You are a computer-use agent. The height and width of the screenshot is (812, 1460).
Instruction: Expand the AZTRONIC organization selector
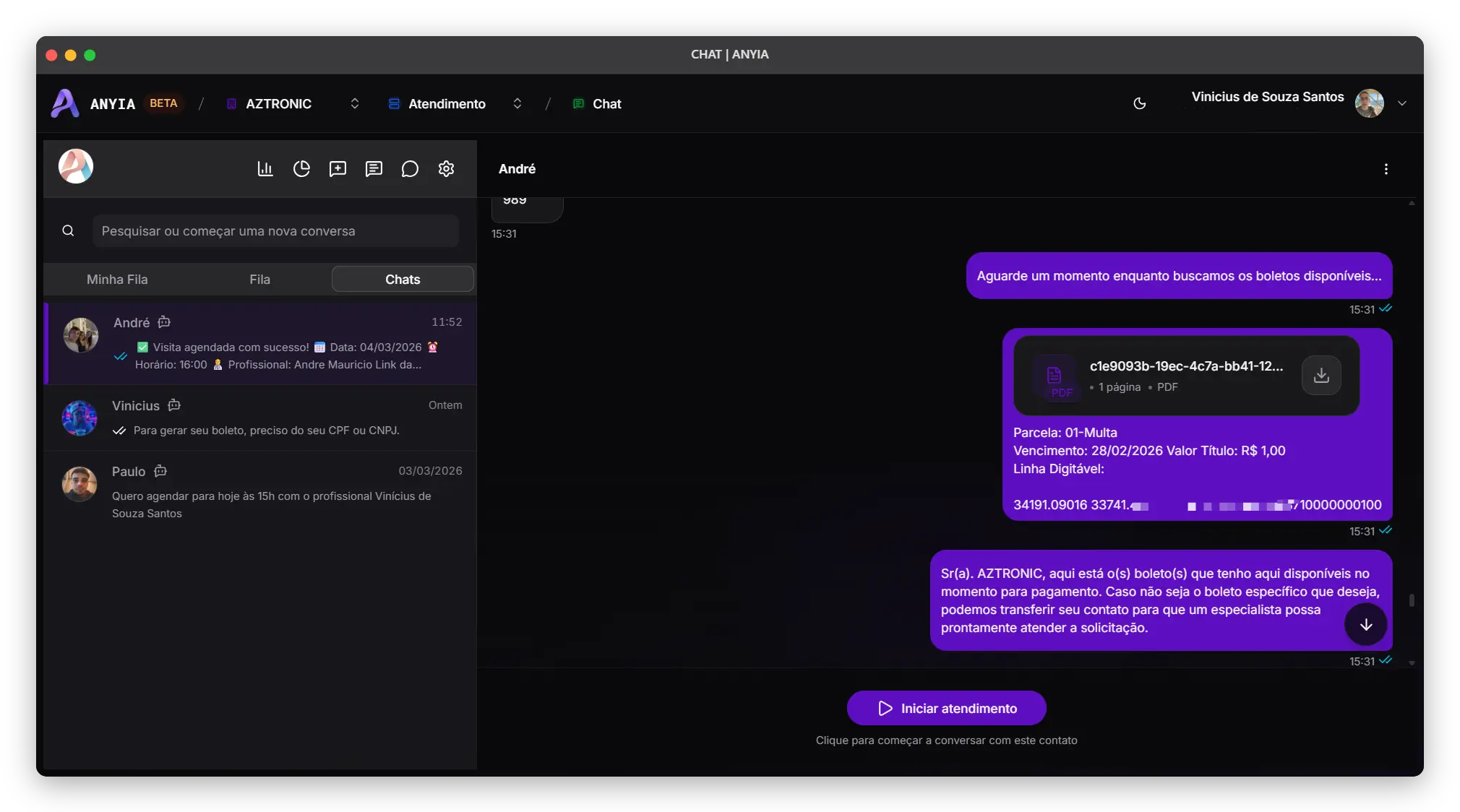point(353,103)
